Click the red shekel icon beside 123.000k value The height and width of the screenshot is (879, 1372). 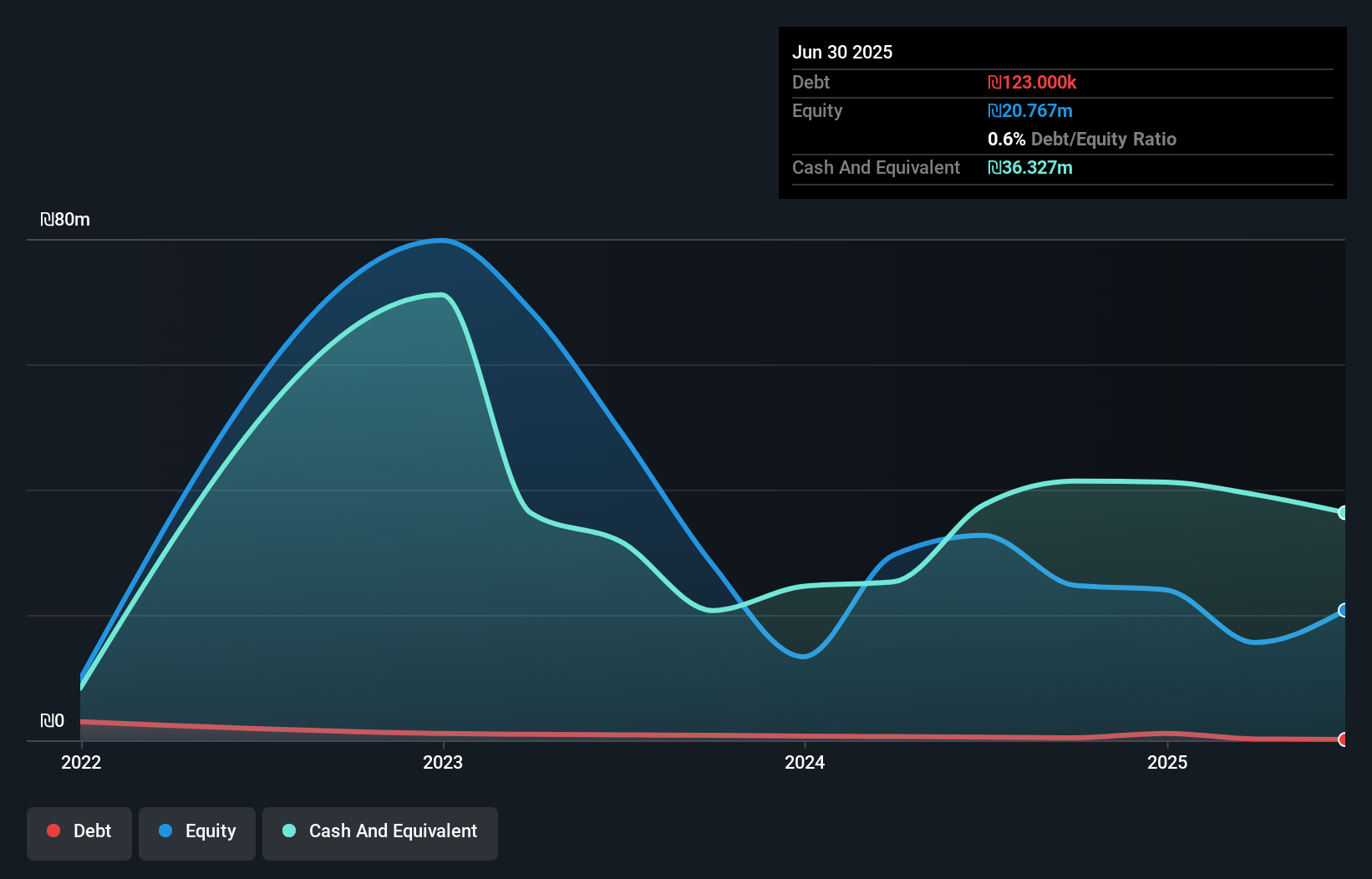pyautogui.click(x=993, y=83)
